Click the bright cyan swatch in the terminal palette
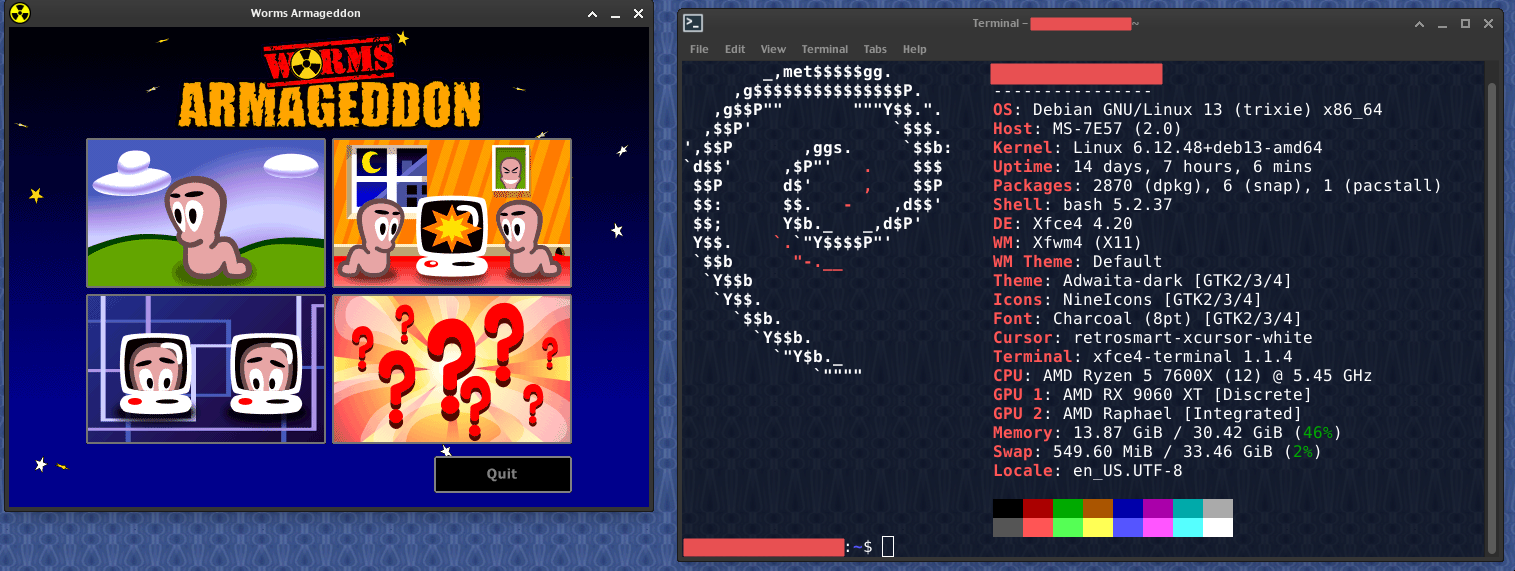 1188,527
